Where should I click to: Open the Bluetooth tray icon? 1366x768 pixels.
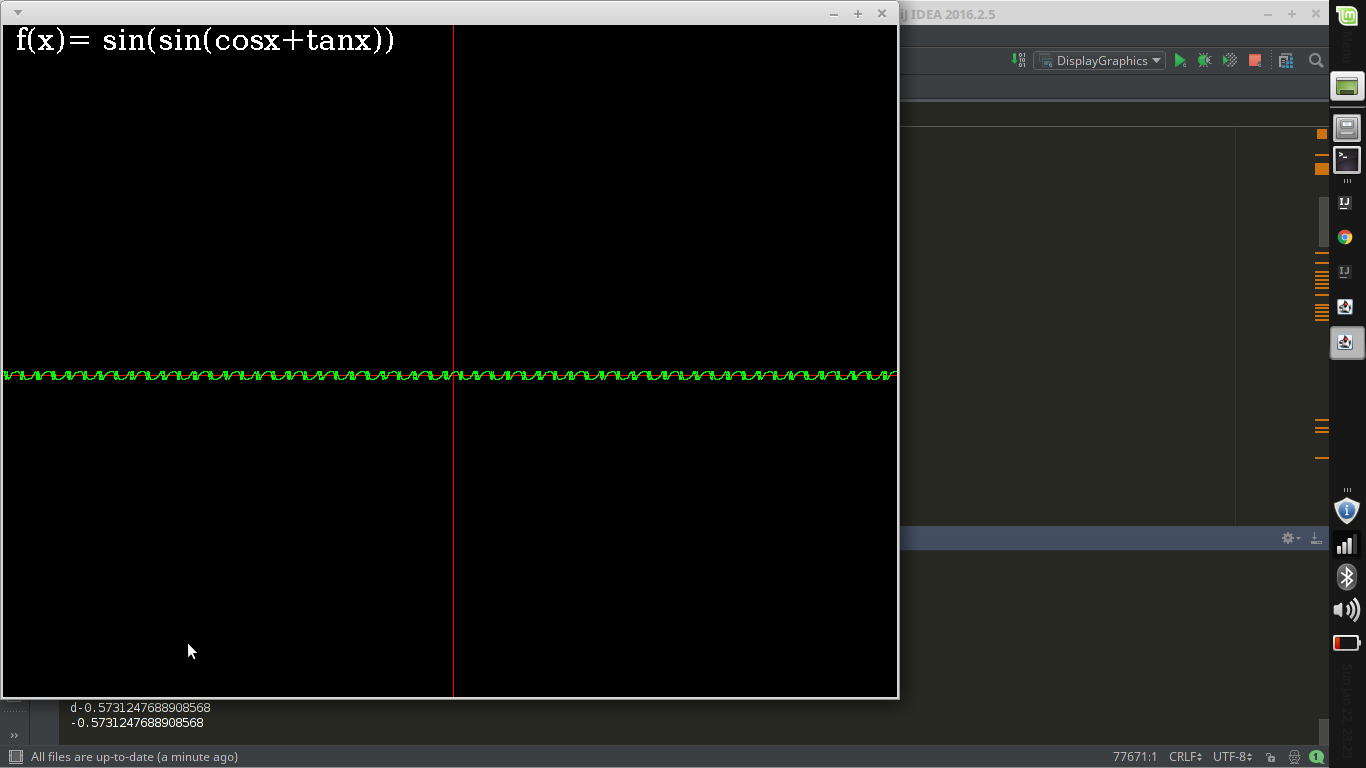(x=1347, y=577)
